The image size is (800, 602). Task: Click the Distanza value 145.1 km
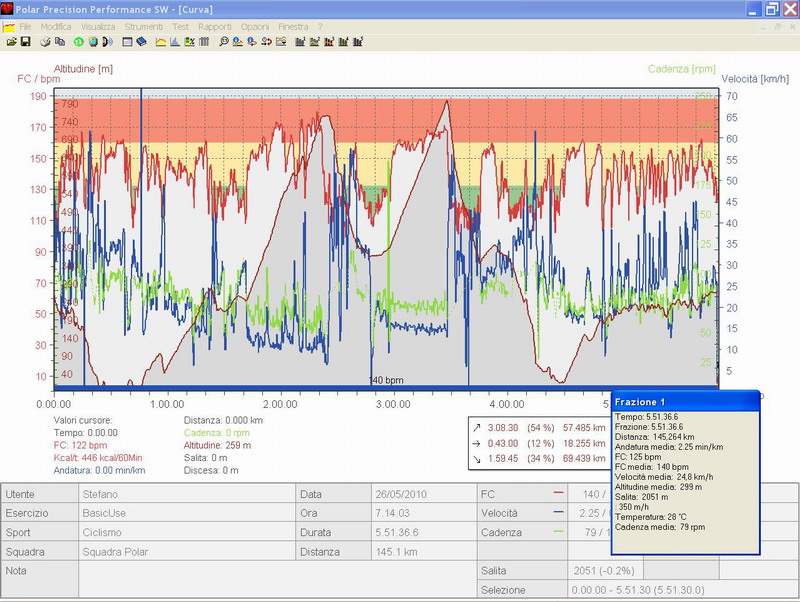396,551
